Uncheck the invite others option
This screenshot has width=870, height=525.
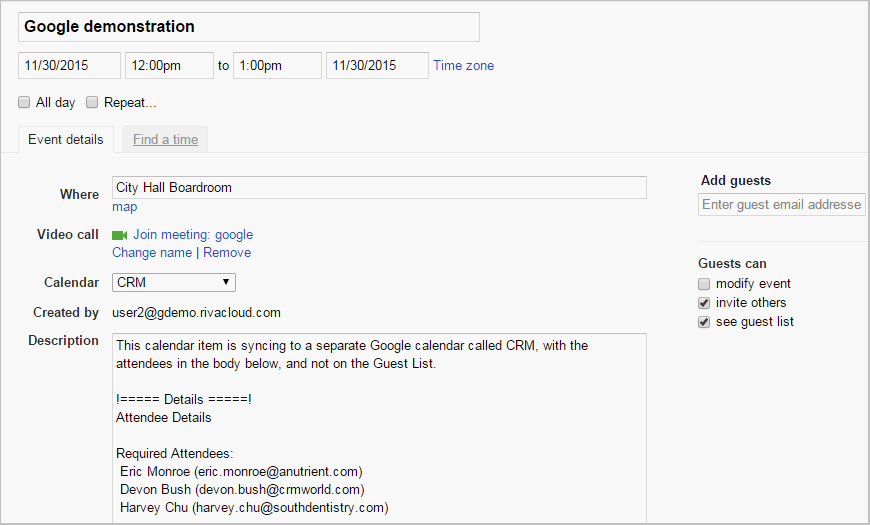704,303
